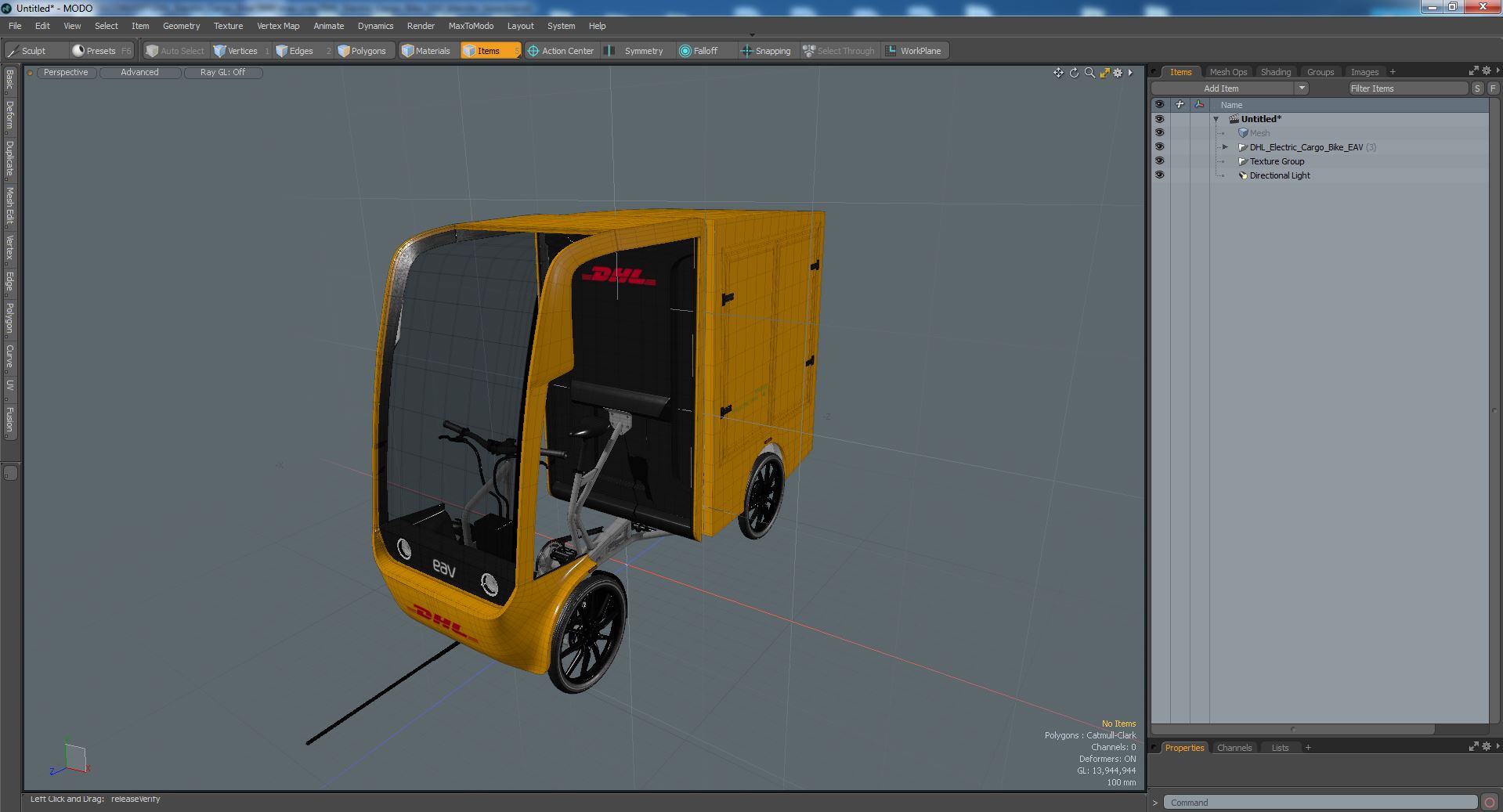Select the Texture Group item

click(1277, 161)
